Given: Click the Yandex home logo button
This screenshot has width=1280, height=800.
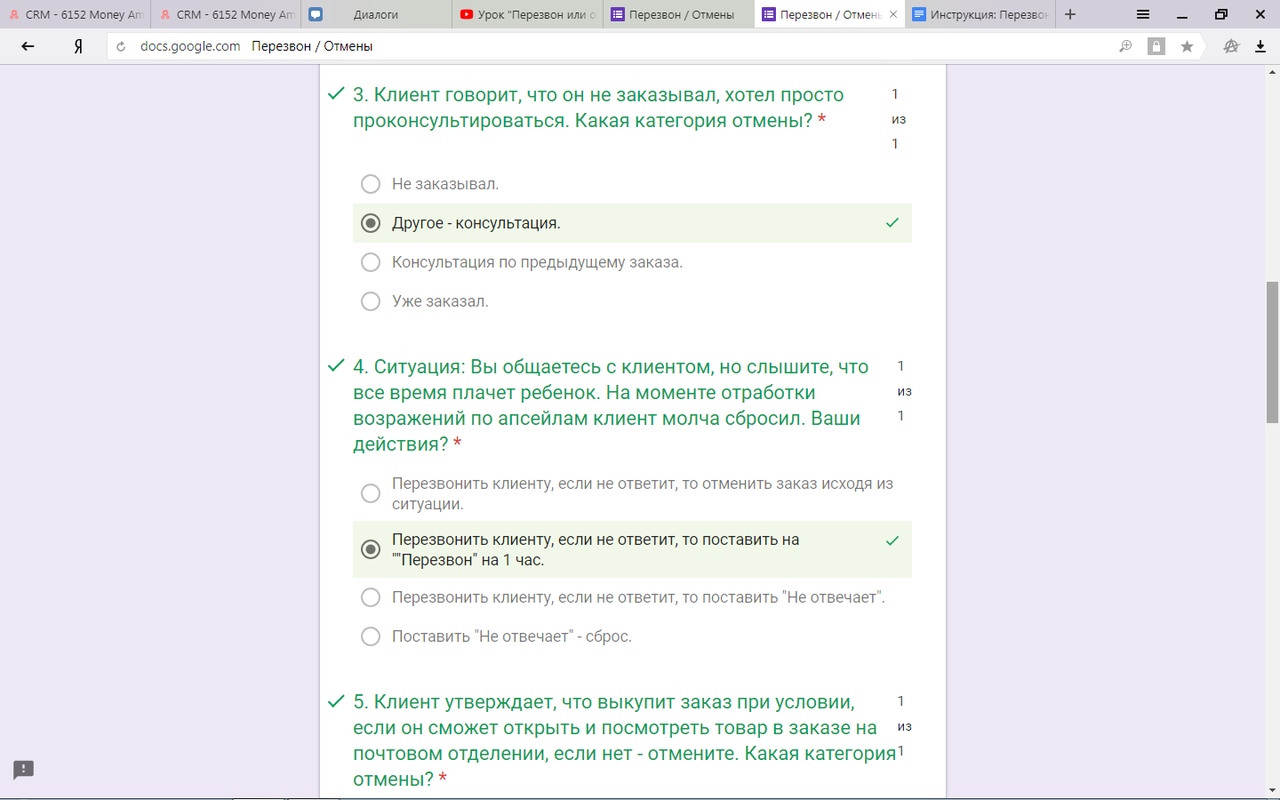Looking at the screenshot, I should tap(78, 46).
